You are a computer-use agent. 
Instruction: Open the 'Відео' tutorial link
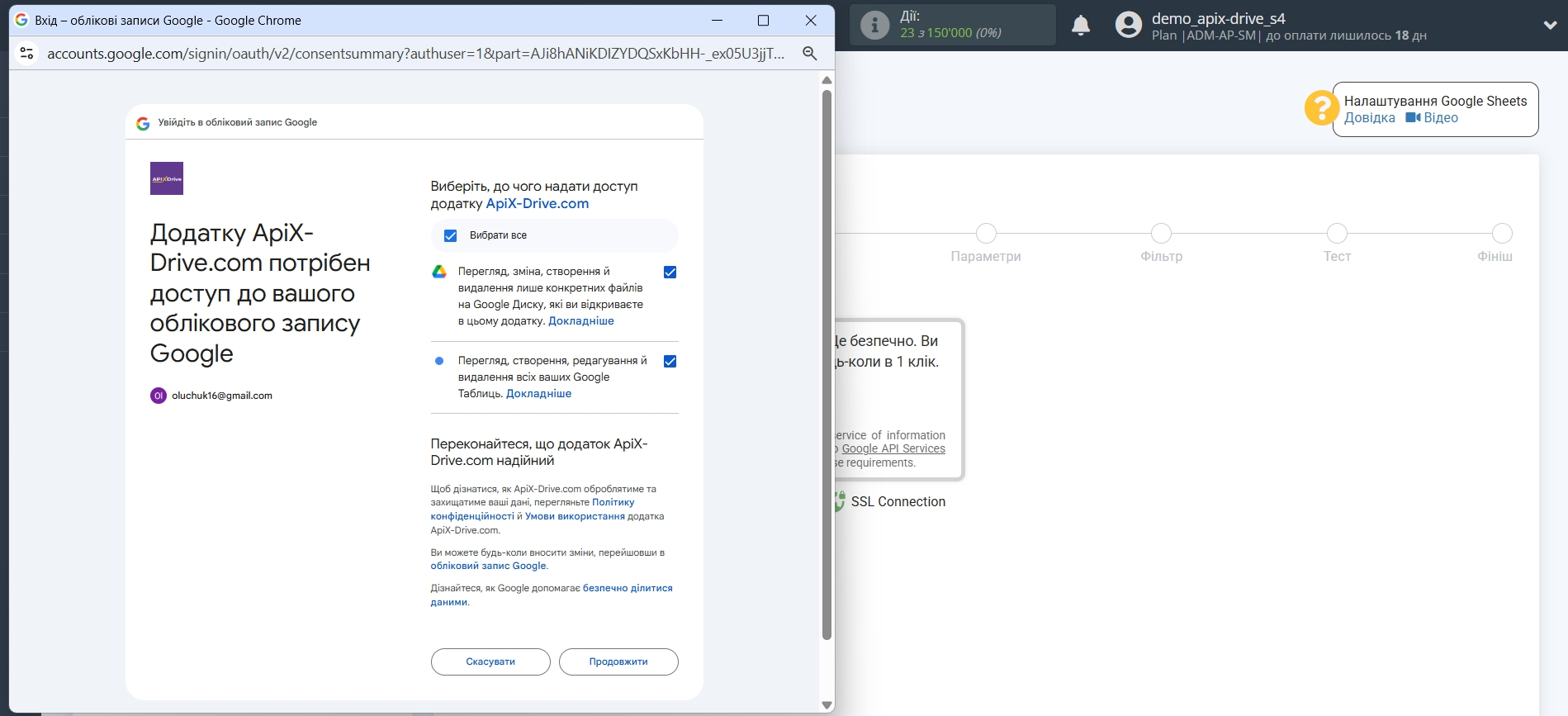point(1441,118)
